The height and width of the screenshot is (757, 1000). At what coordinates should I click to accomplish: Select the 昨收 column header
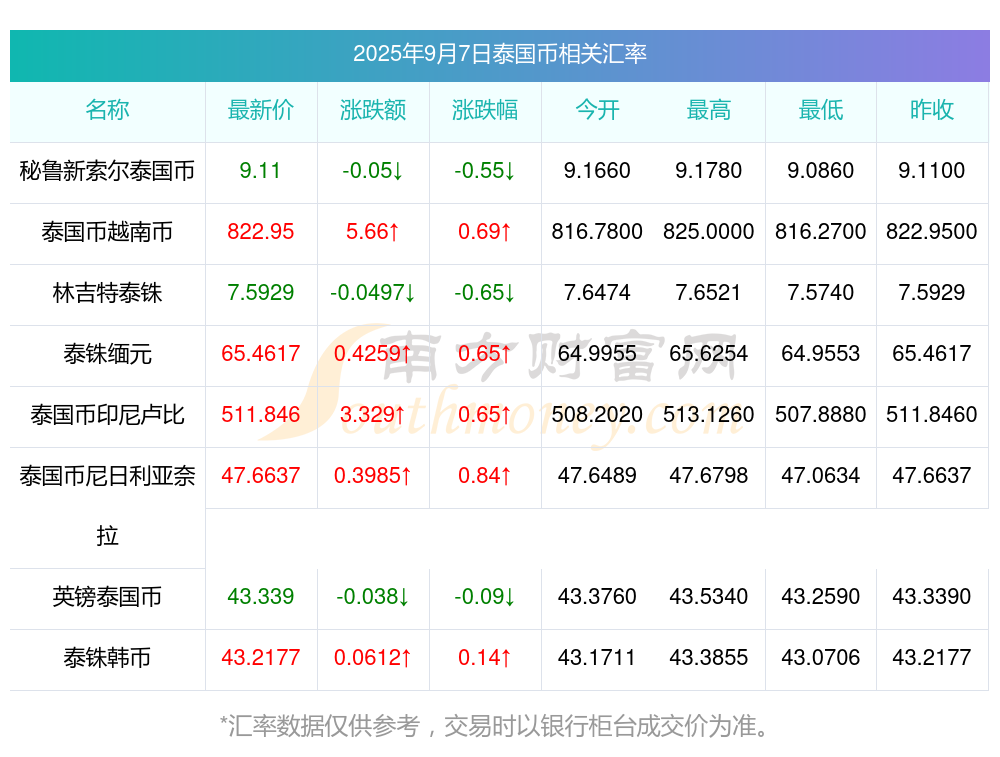pyautogui.click(x=932, y=110)
